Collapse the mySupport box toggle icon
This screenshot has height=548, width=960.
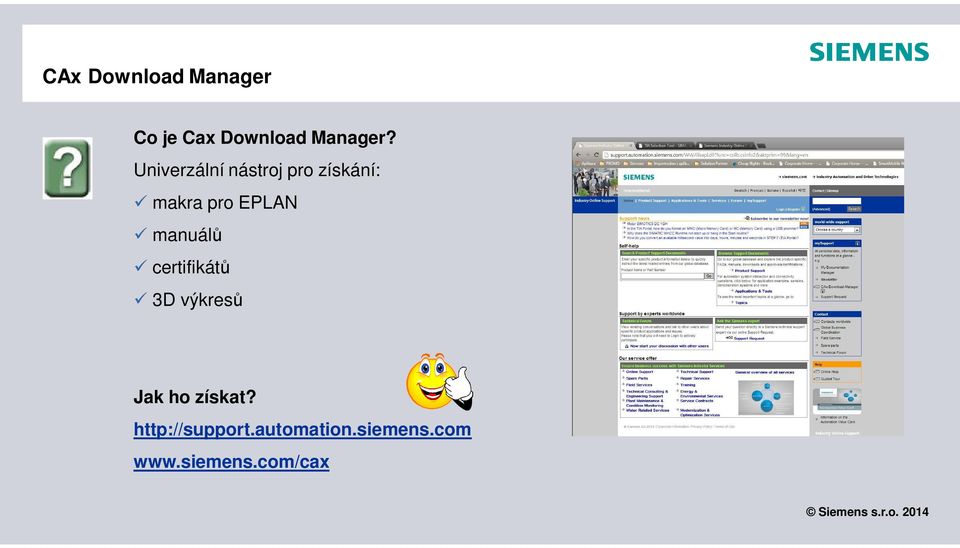point(858,244)
